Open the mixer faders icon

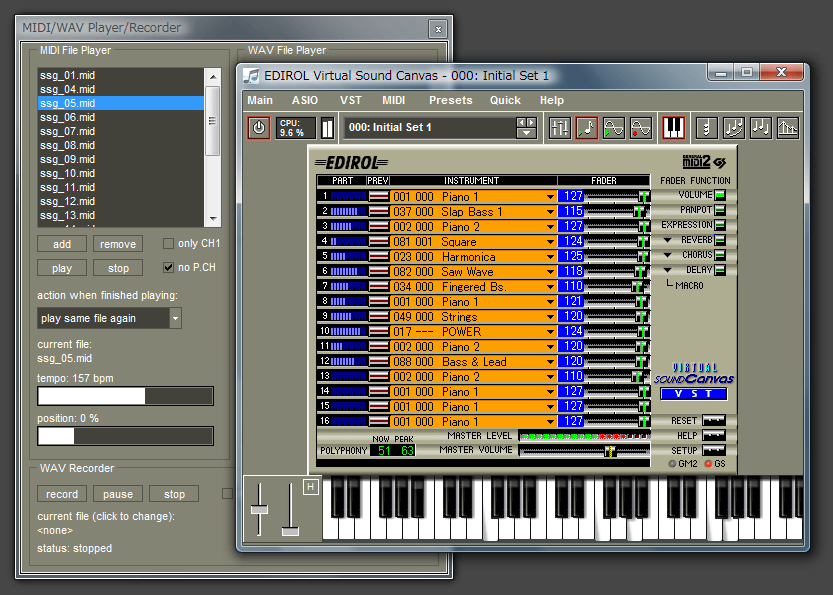[559, 128]
